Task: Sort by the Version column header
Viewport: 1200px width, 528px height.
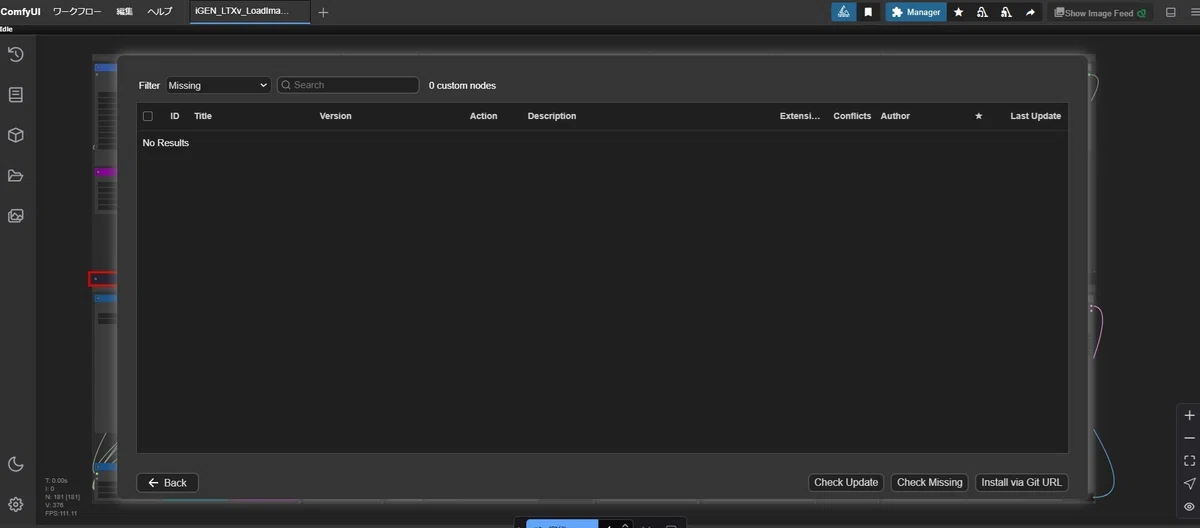Action: (x=336, y=116)
